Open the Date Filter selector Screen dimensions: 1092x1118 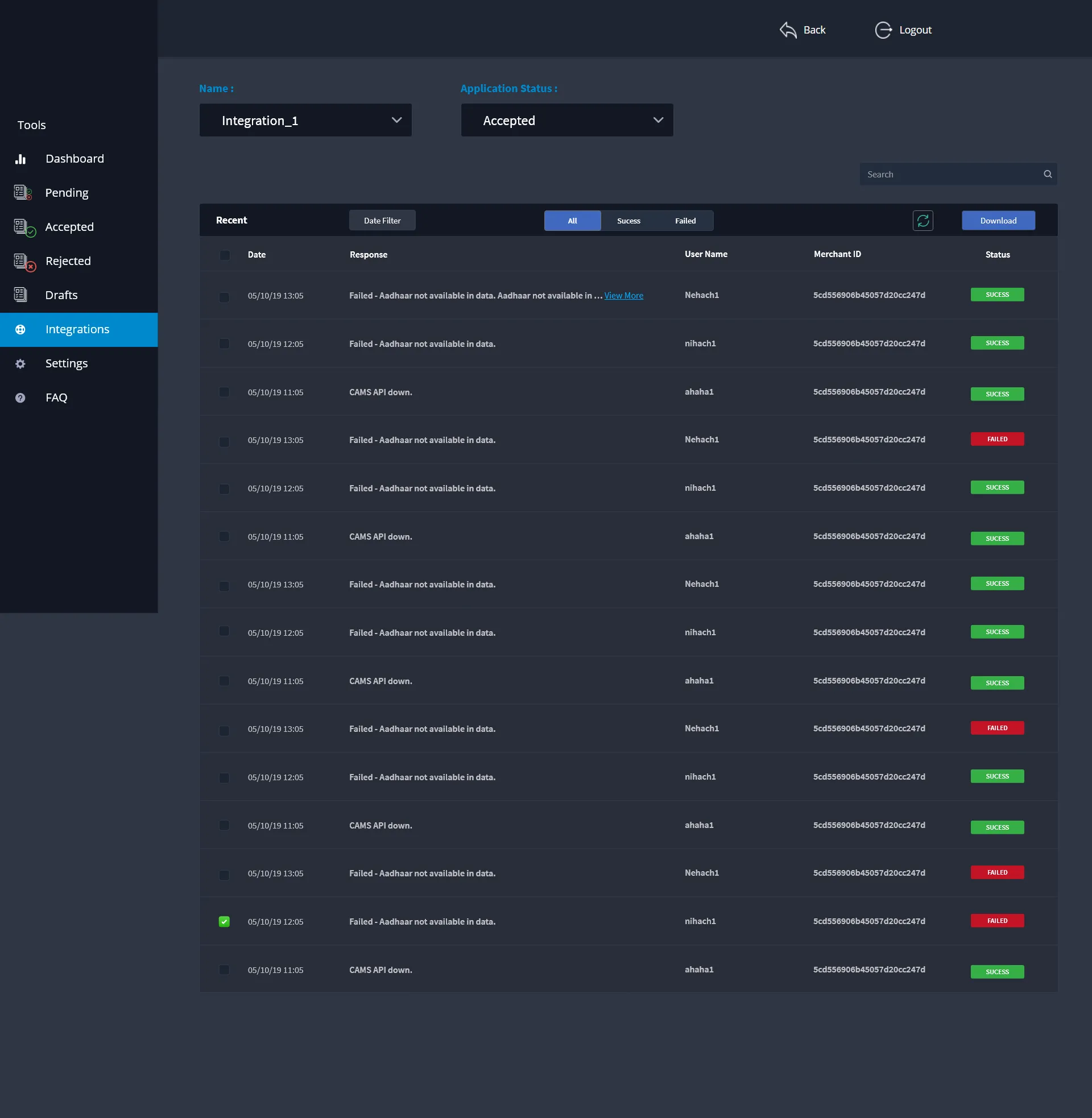pyautogui.click(x=382, y=221)
